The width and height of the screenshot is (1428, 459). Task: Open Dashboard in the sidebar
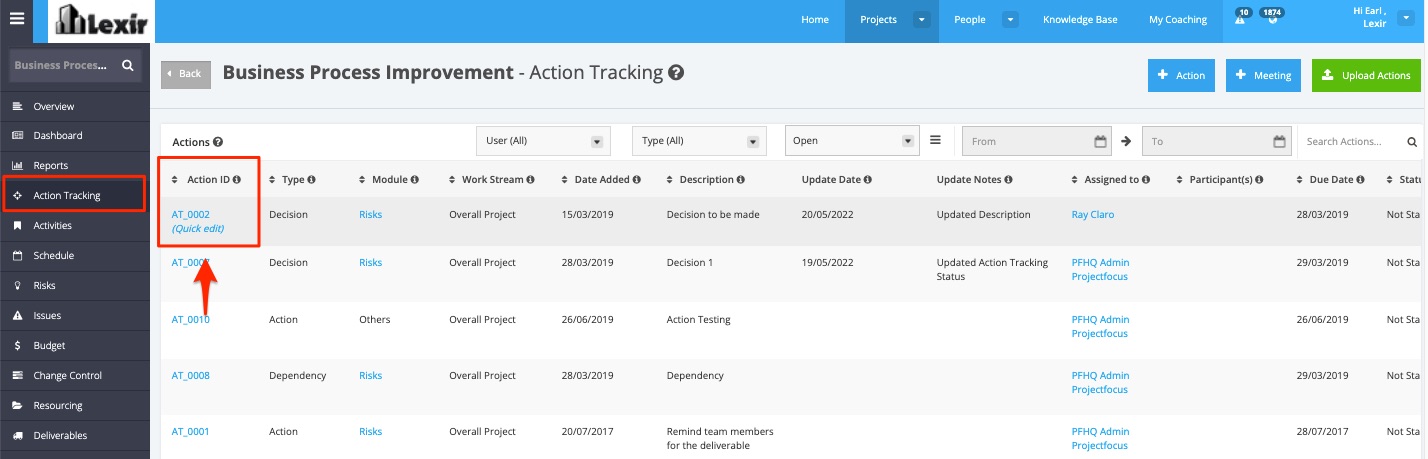pos(75,135)
